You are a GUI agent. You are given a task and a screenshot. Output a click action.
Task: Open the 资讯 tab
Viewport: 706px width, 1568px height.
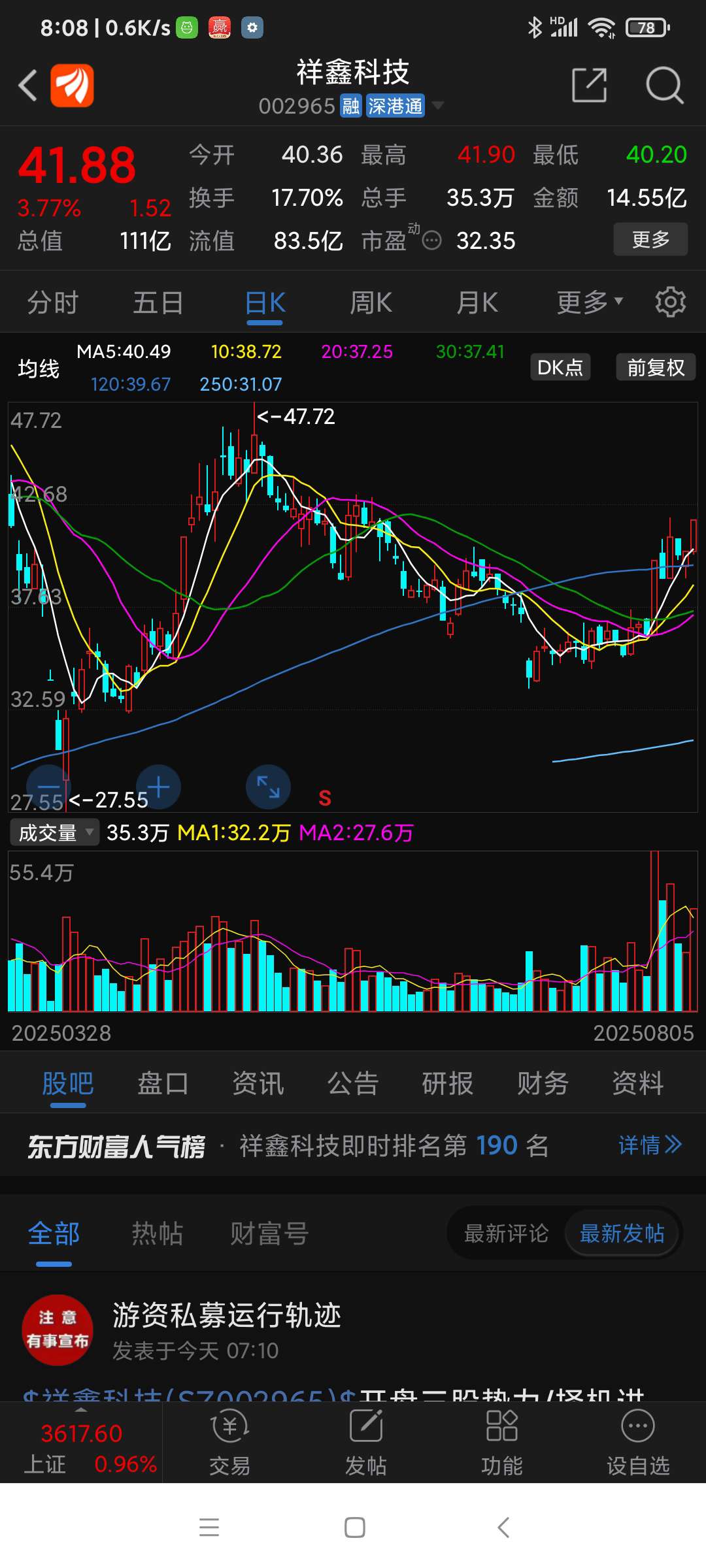pyautogui.click(x=258, y=1083)
